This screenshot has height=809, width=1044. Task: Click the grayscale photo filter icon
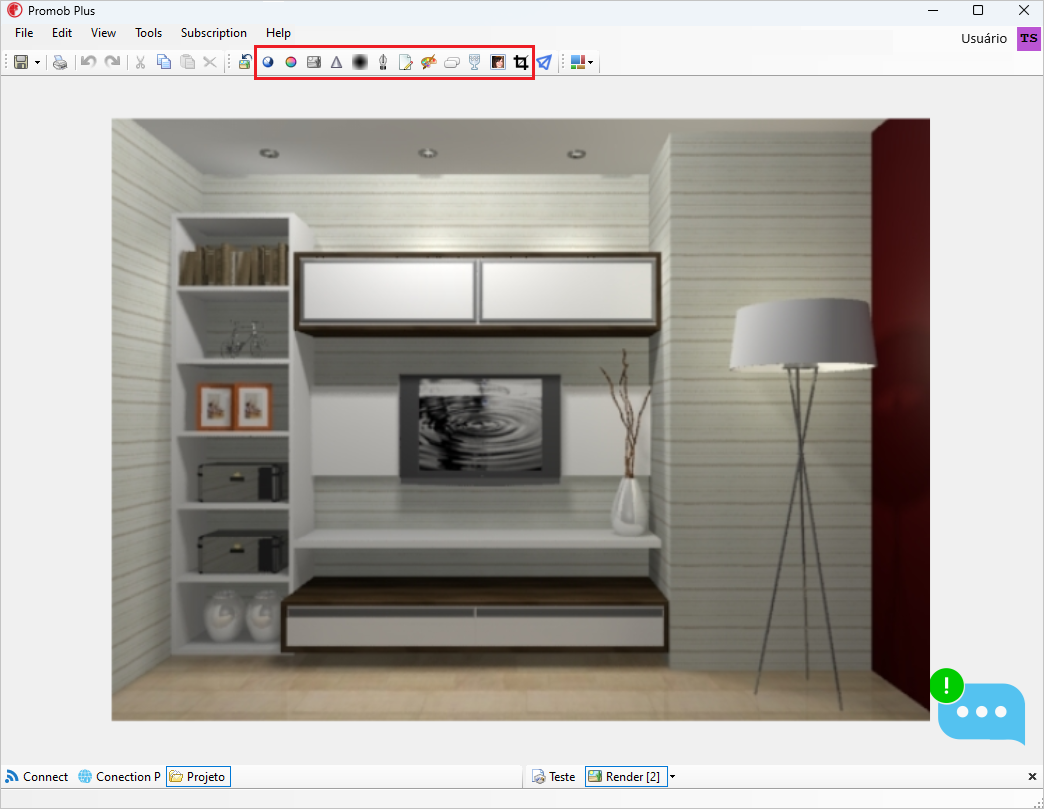(314, 62)
